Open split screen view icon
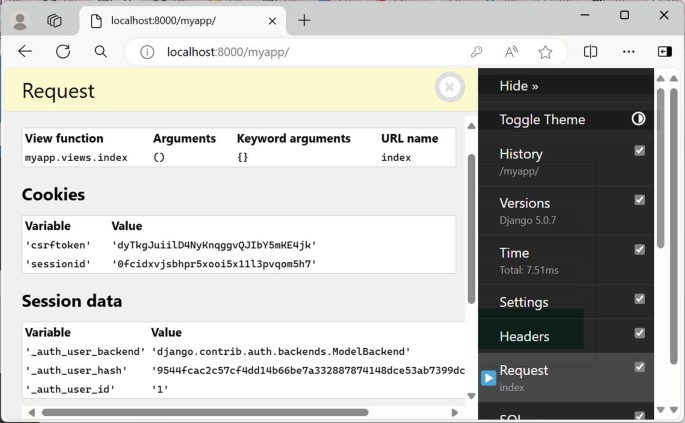The width and height of the screenshot is (685, 423). pos(590,52)
